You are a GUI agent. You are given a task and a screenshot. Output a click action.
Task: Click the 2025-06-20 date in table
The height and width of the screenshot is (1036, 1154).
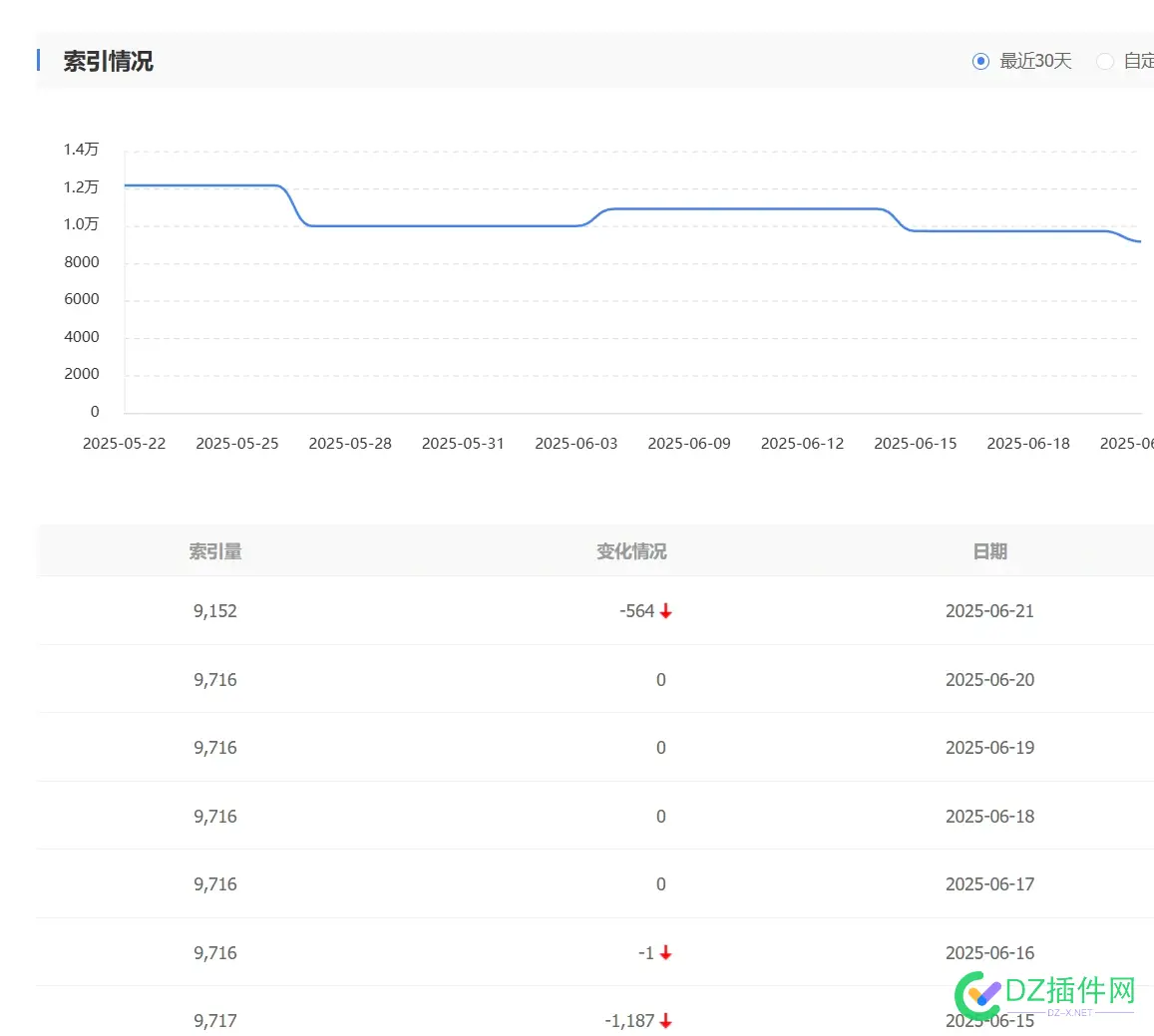(x=989, y=680)
